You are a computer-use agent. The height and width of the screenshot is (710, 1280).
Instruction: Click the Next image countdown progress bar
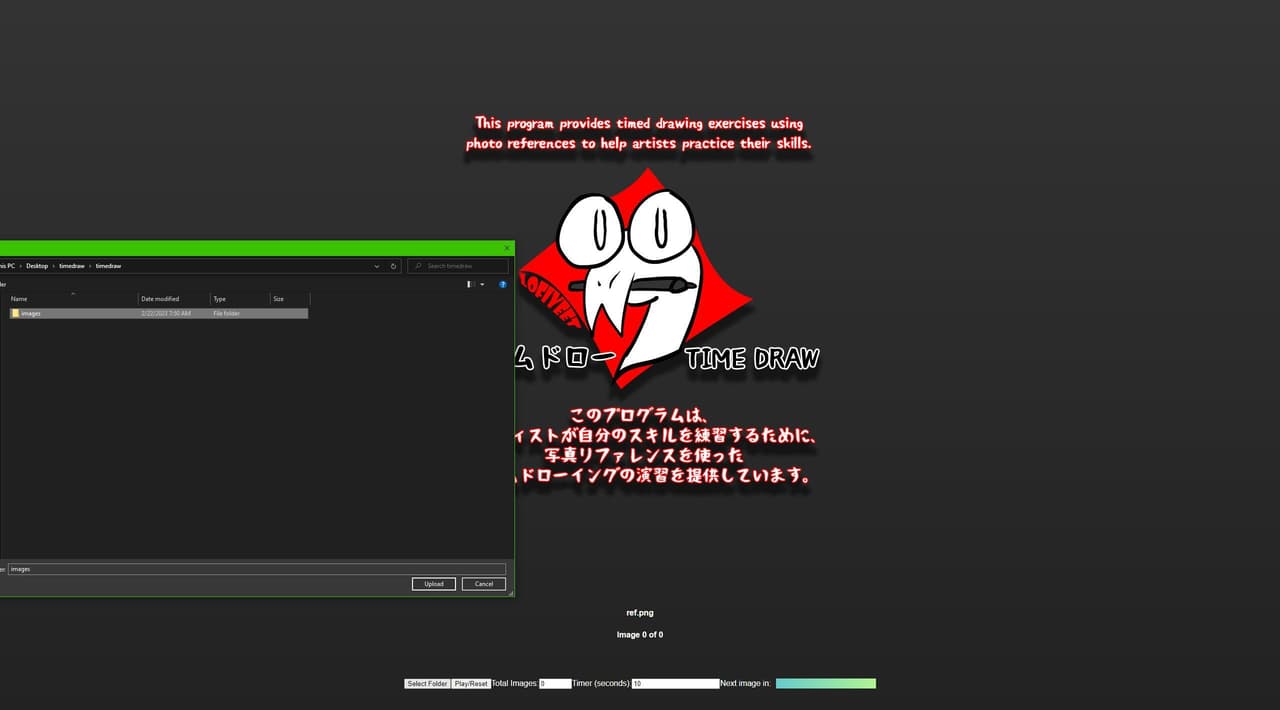point(826,684)
